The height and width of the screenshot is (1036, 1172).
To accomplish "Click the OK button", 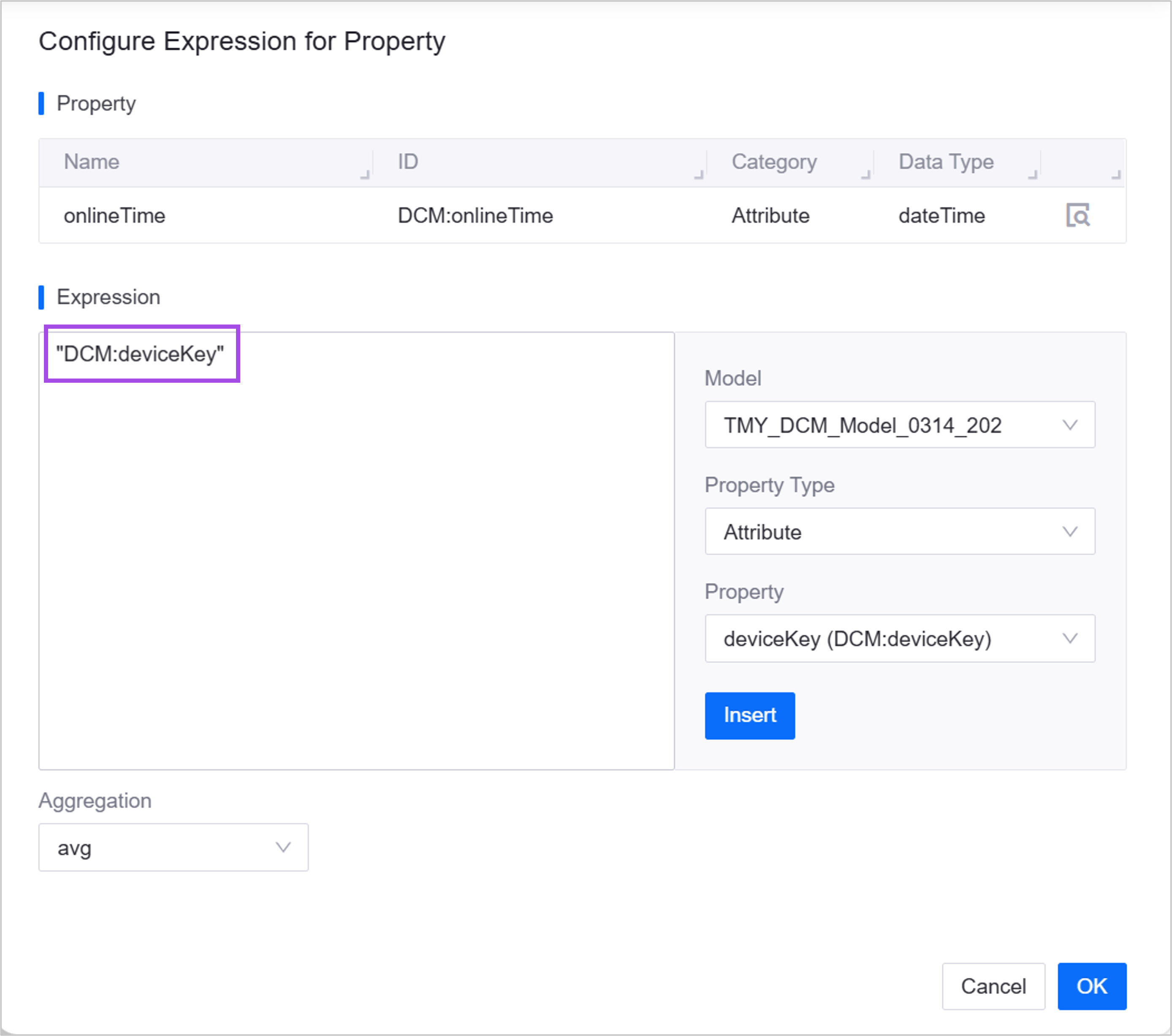I will click(x=1091, y=986).
